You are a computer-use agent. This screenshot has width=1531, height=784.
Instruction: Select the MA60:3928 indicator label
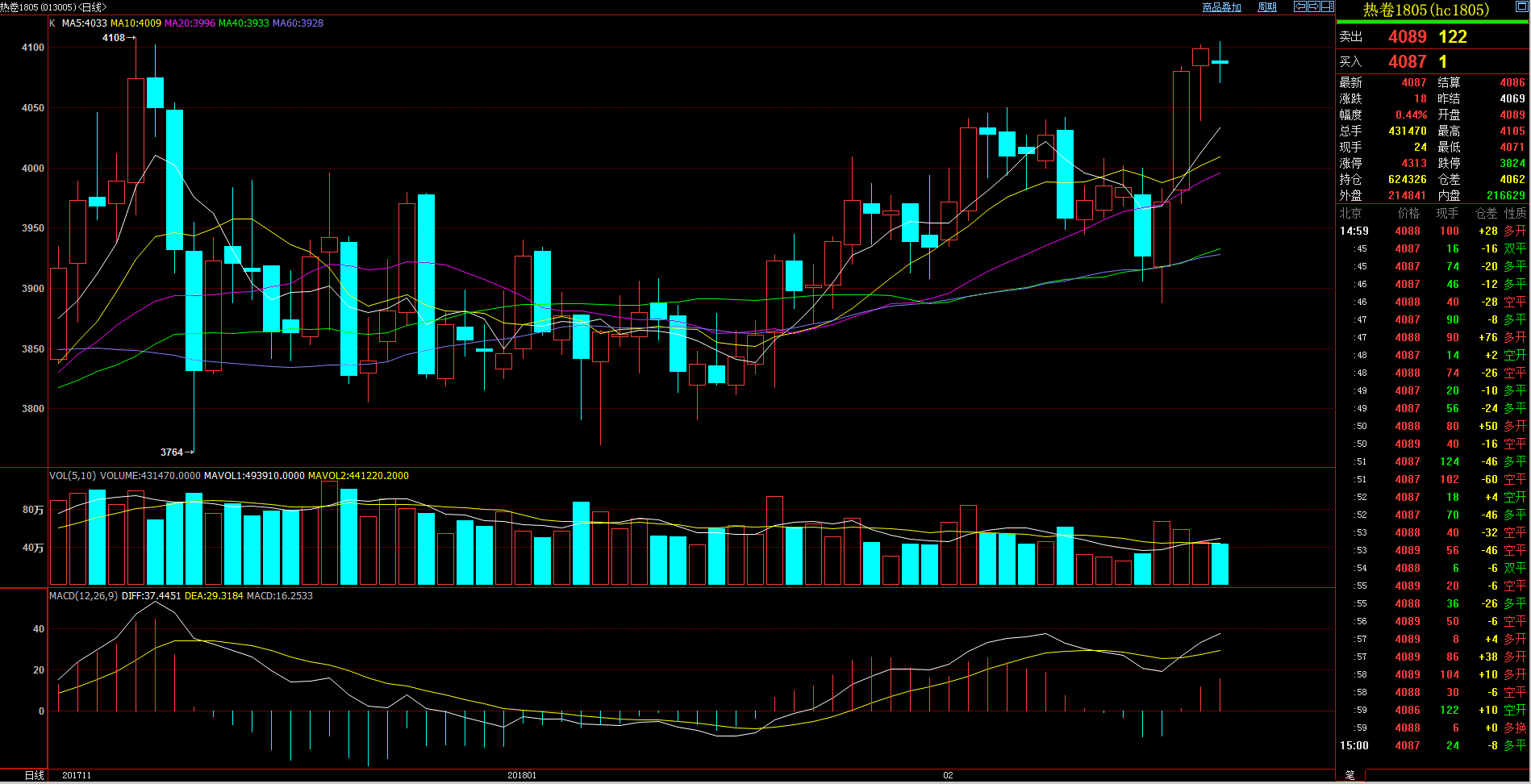click(298, 23)
